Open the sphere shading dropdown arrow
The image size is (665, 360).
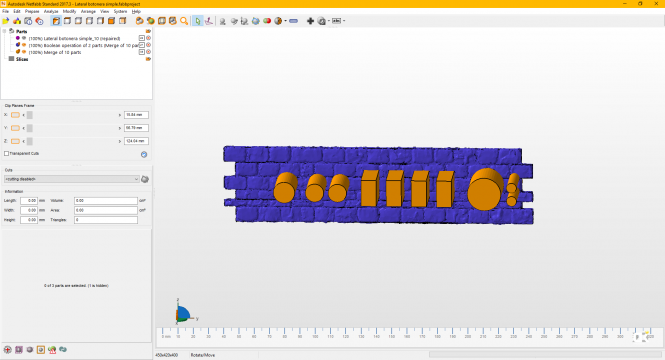click(285, 21)
